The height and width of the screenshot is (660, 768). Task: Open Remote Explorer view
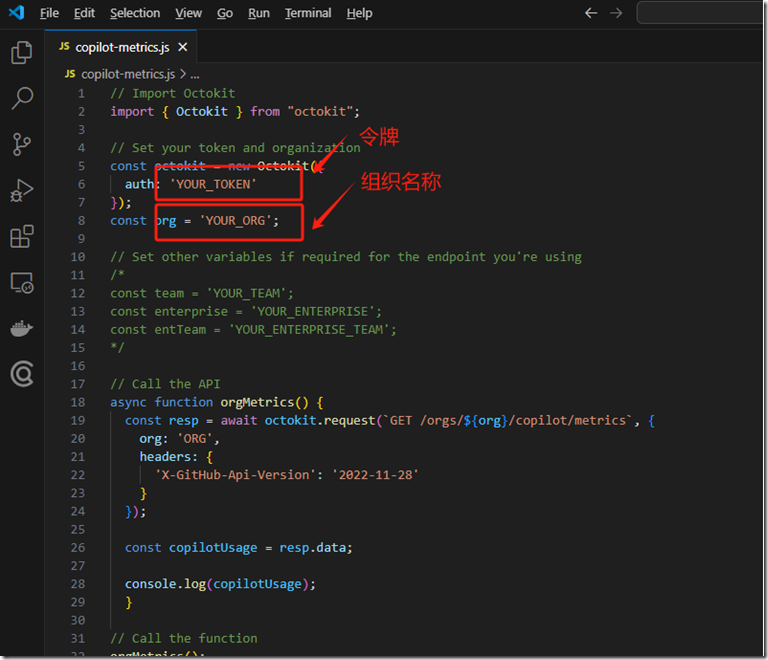(x=22, y=283)
